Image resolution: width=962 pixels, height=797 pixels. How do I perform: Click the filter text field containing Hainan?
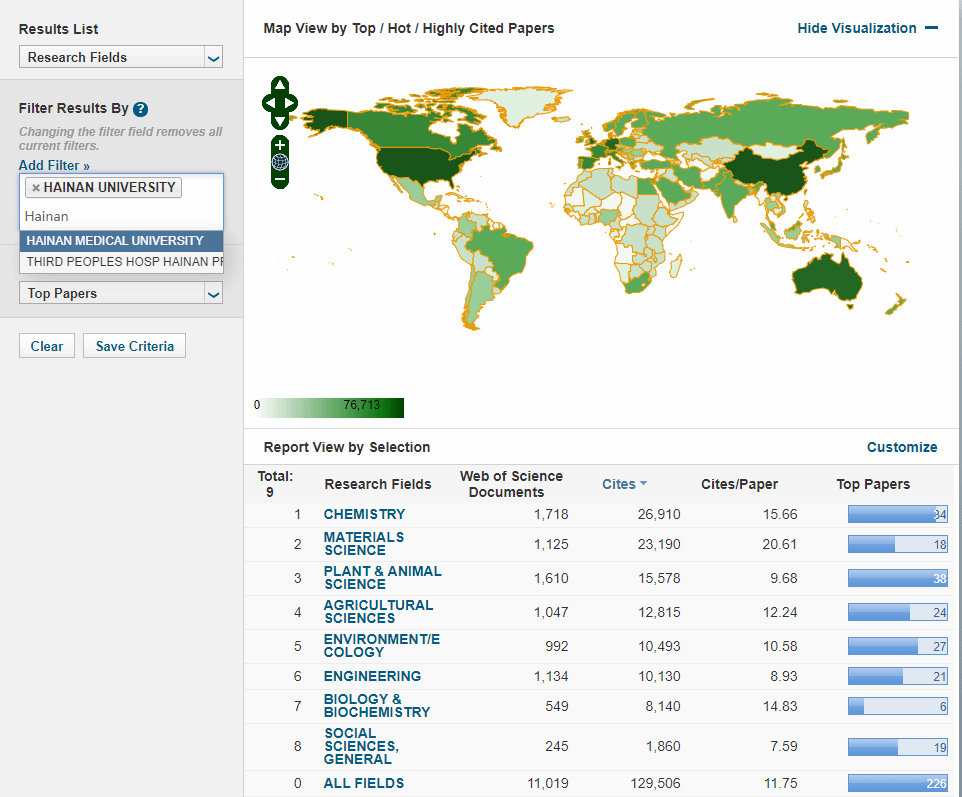[x=121, y=216]
